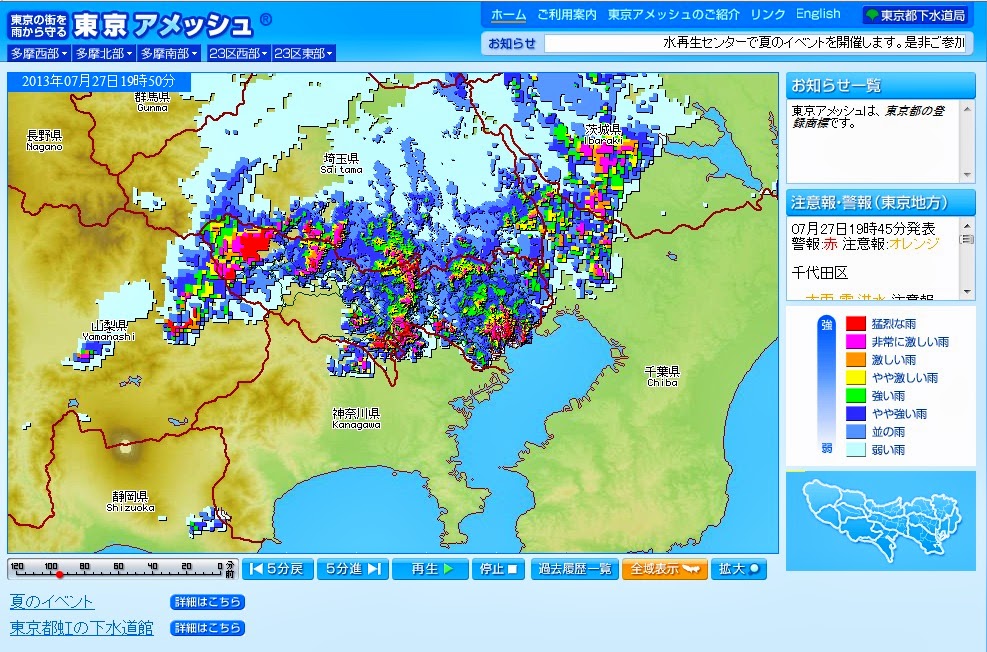Click 千代田区 in the warnings panel

click(820, 273)
